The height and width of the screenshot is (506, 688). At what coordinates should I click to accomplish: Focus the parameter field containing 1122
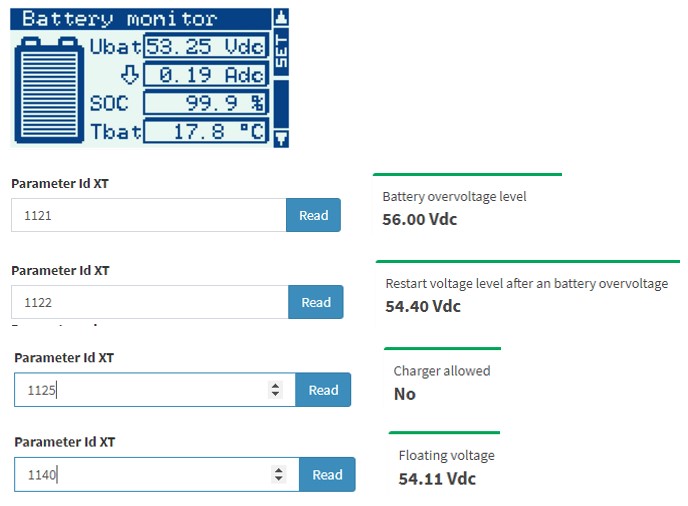(150, 302)
